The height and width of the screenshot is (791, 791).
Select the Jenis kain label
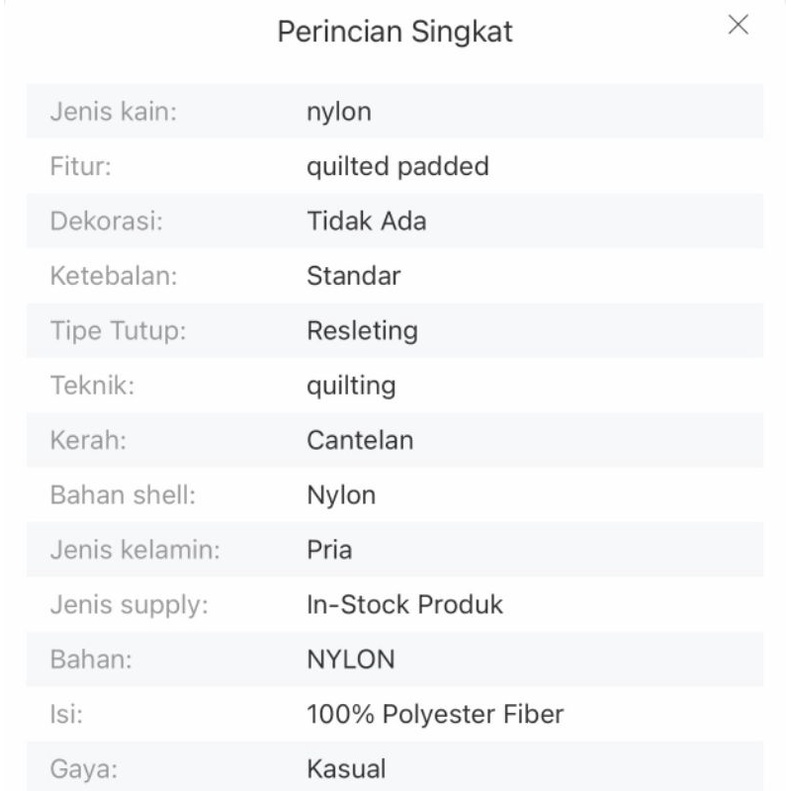pyautogui.click(x=113, y=111)
